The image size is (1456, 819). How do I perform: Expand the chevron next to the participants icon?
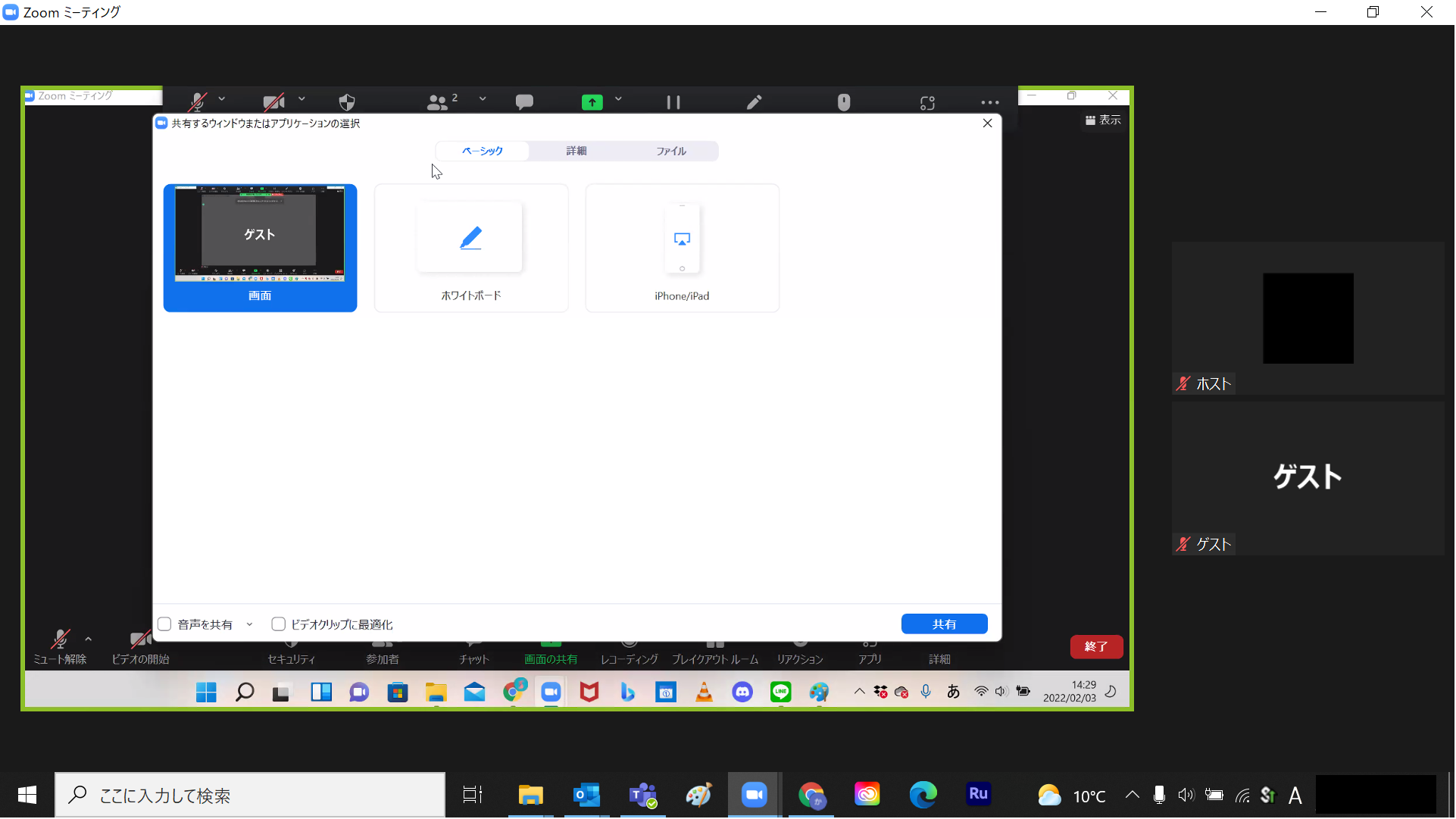[483, 99]
